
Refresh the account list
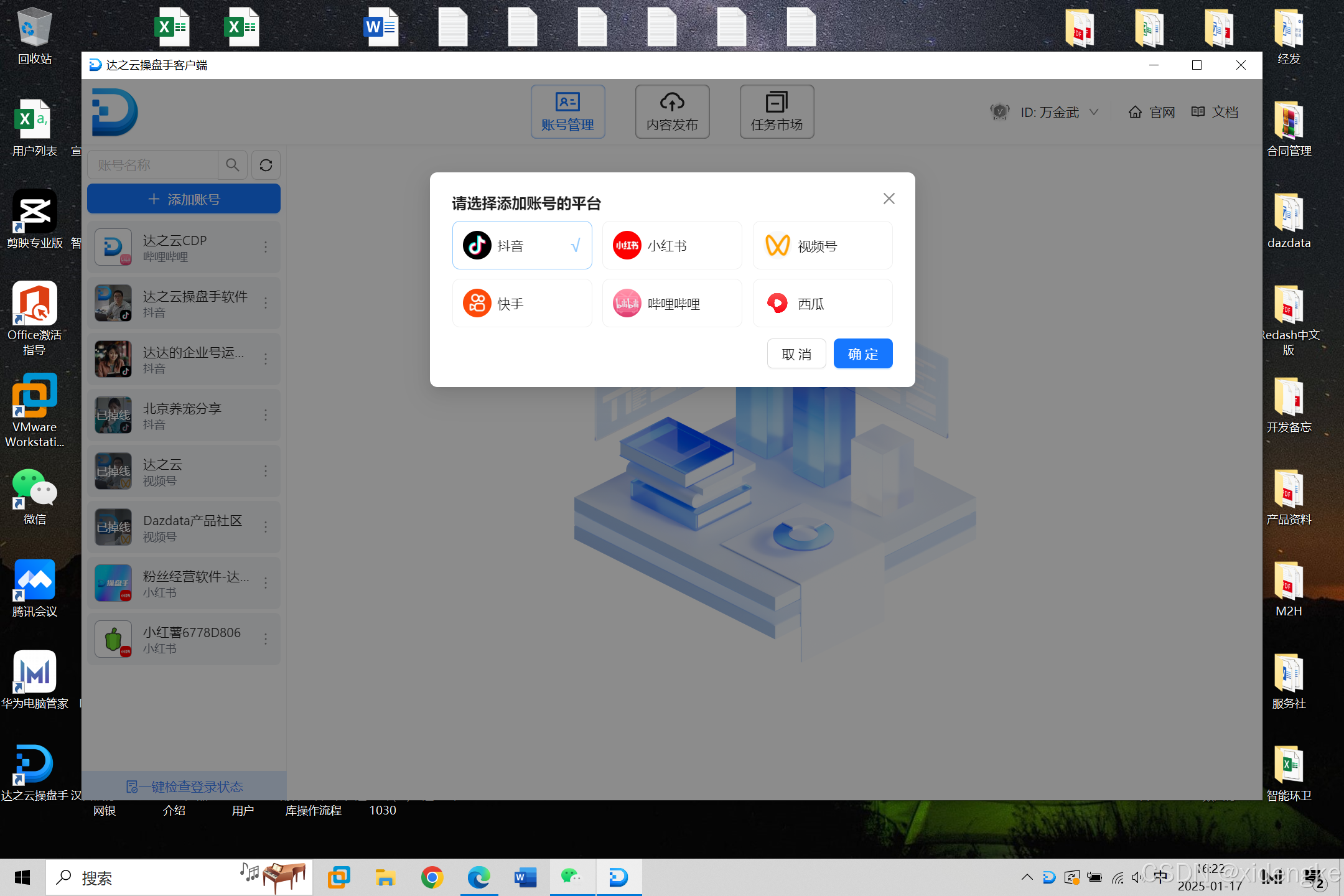266,165
